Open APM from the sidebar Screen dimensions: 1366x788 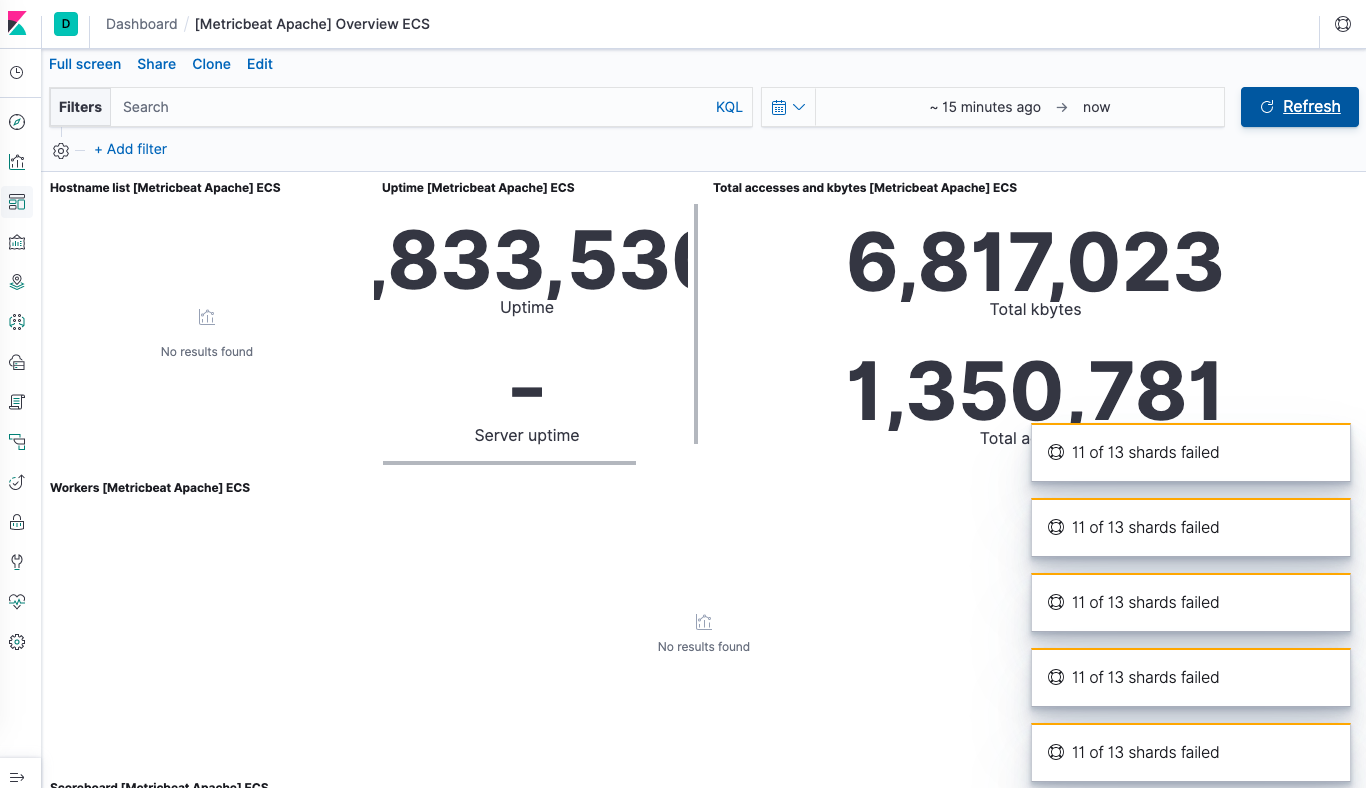point(17,442)
